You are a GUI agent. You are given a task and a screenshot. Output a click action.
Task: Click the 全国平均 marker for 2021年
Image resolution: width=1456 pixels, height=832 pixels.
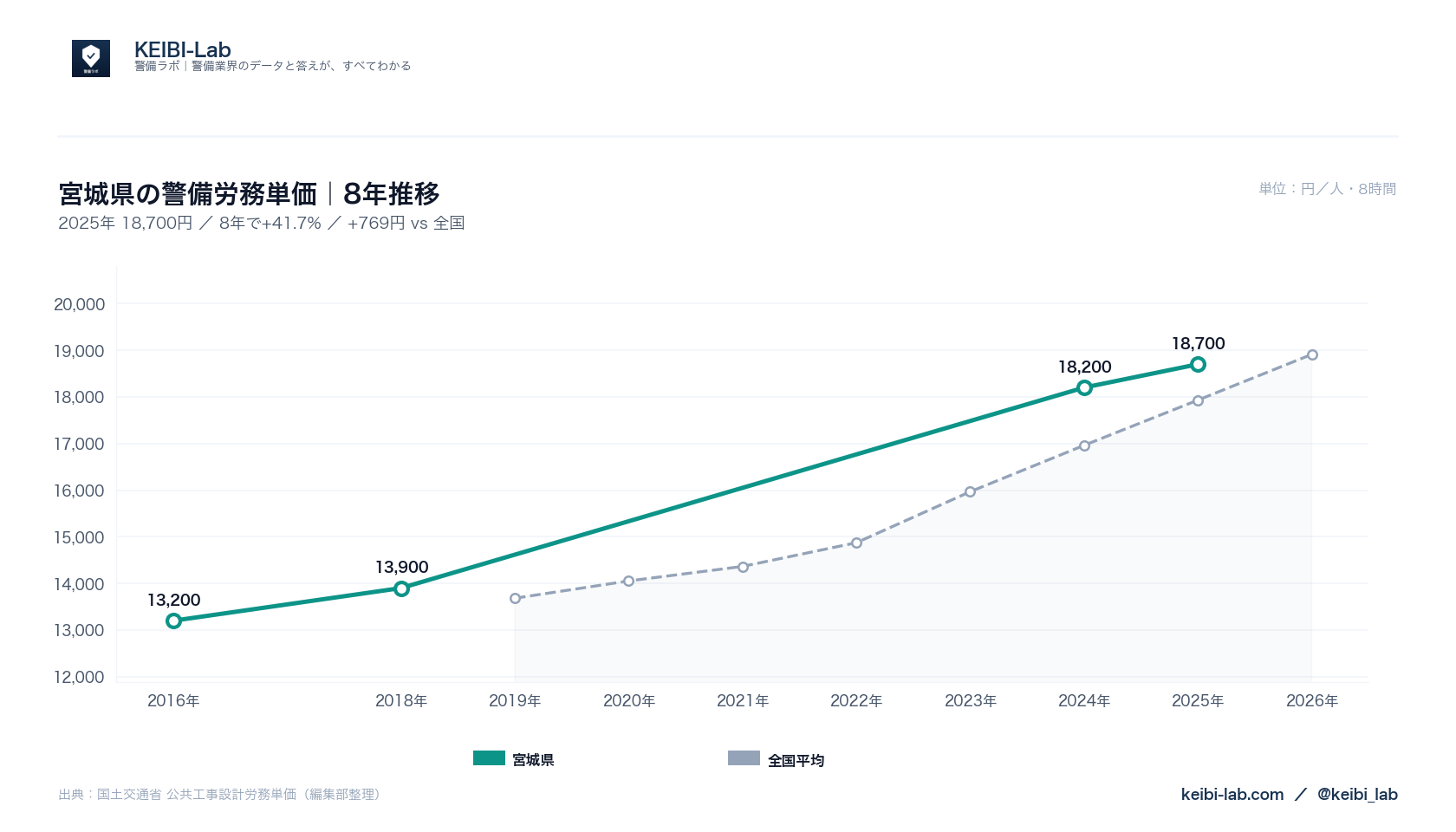click(x=743, y=567)
